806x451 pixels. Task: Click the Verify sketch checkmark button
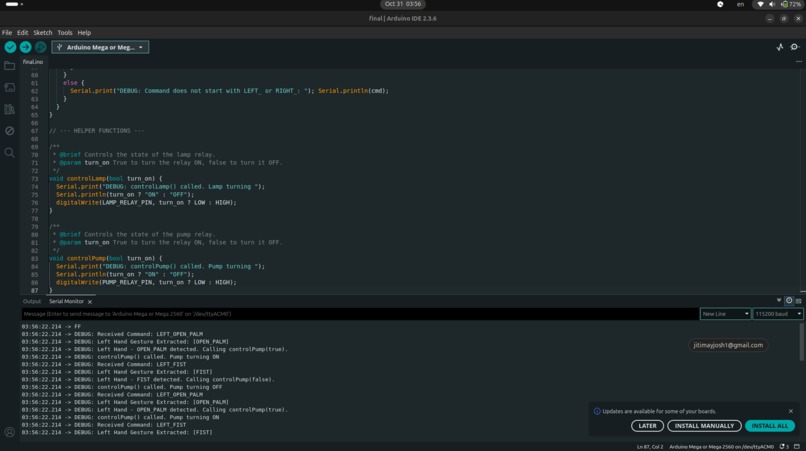click(x=10, y=47)
